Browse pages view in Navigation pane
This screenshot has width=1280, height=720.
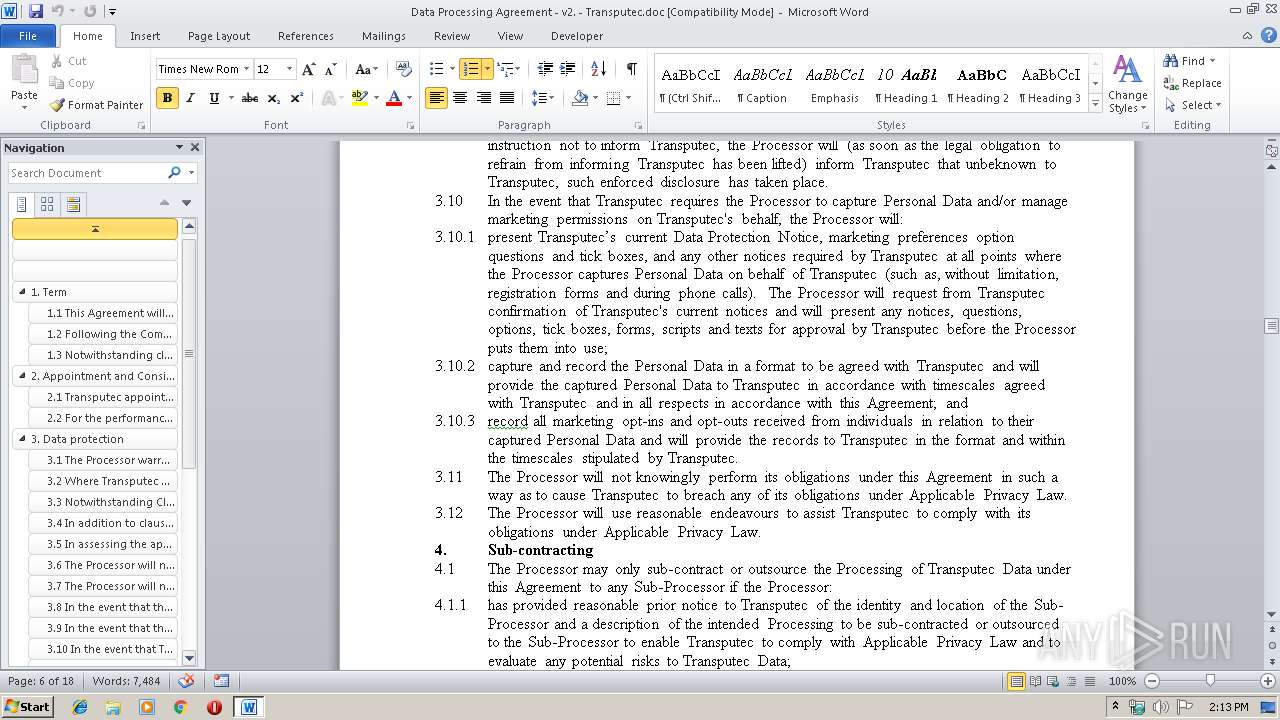(x=47, y=205)
